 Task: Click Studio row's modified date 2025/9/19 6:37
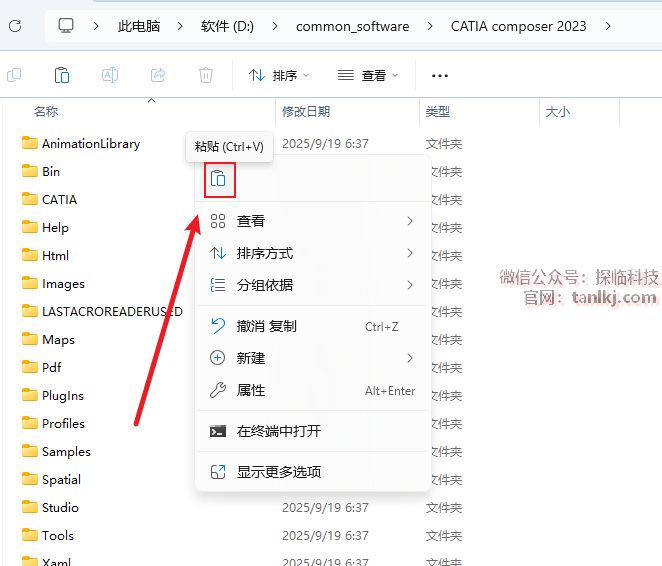(x=325, y=507)
